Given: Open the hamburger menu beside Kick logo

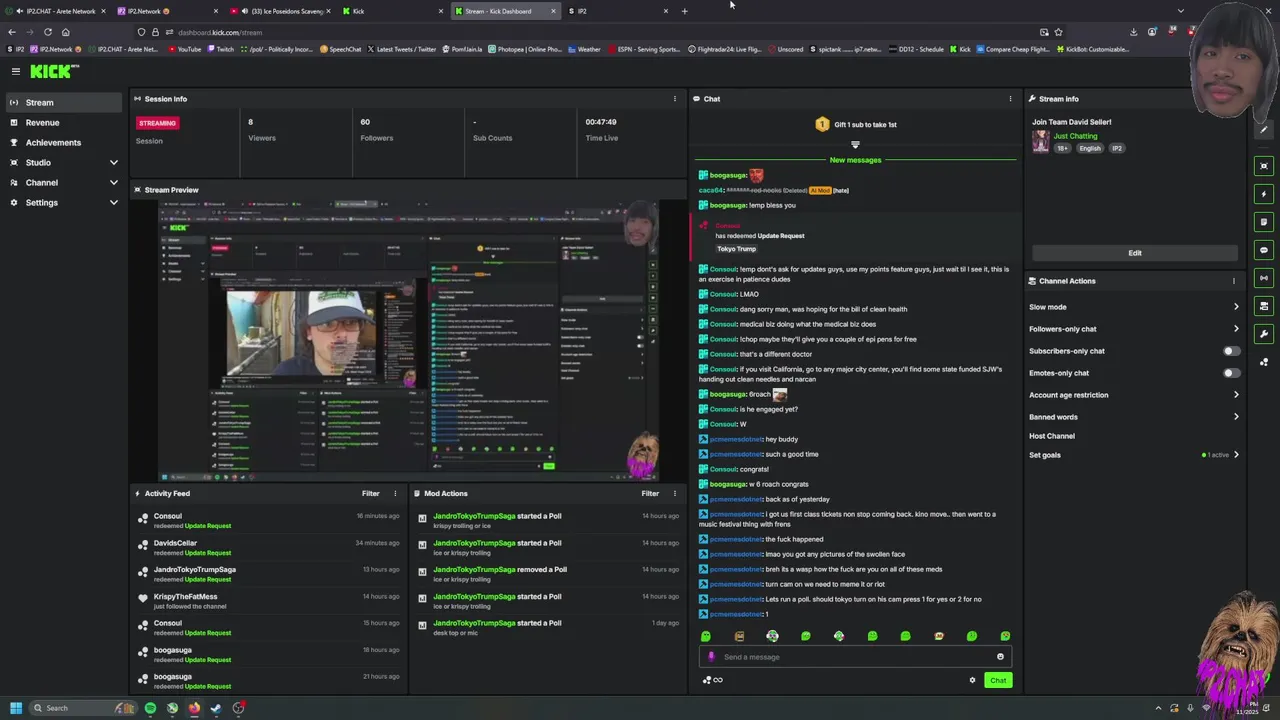Looking at the screenshot, I should (16, 71).
